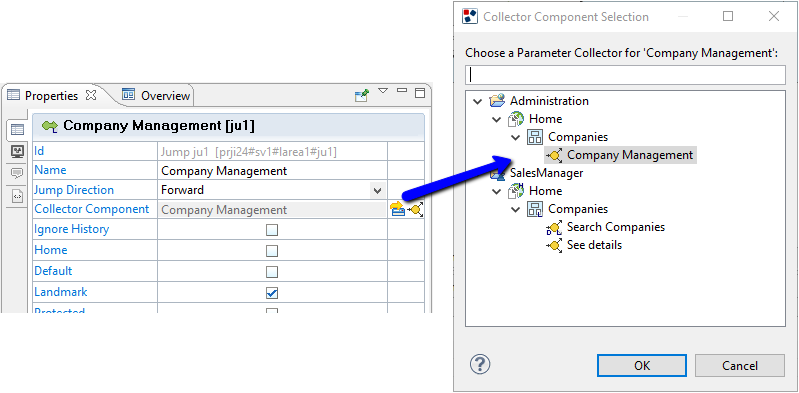Switch to the Overview tab
This screenshot has height=393, width=799.
[156, 96]
